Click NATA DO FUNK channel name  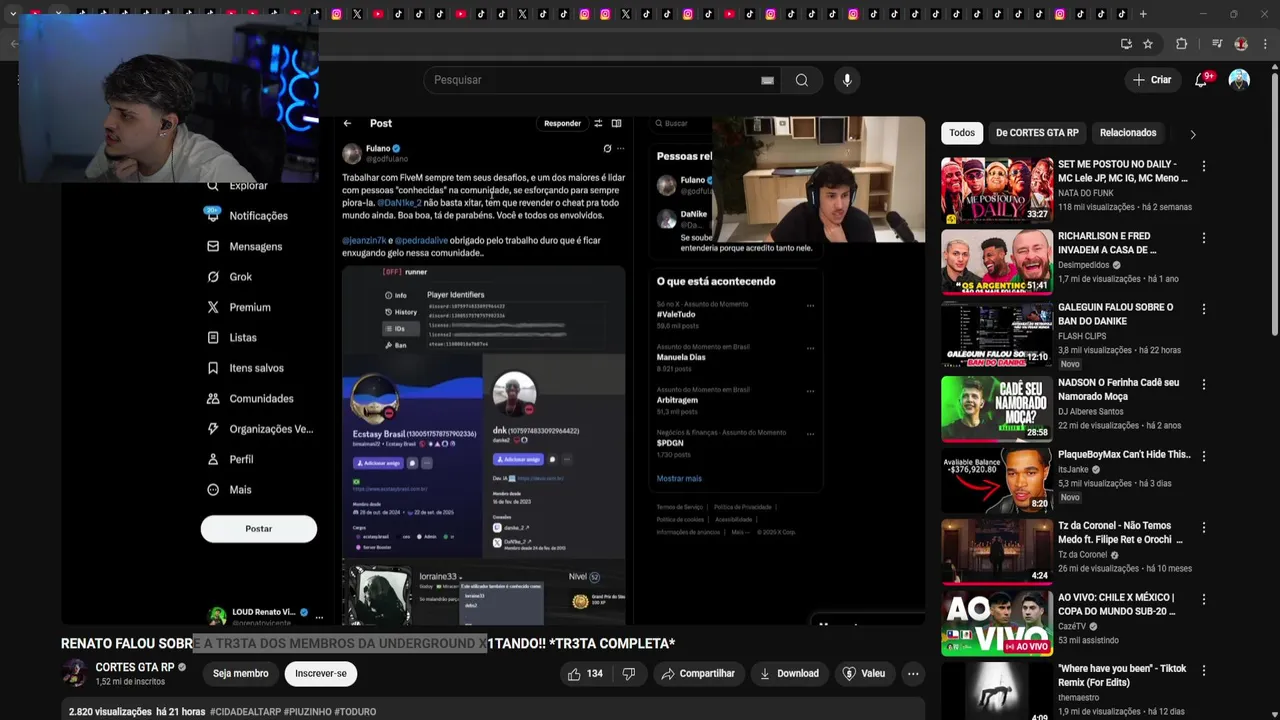click(x=1086, y=193)
